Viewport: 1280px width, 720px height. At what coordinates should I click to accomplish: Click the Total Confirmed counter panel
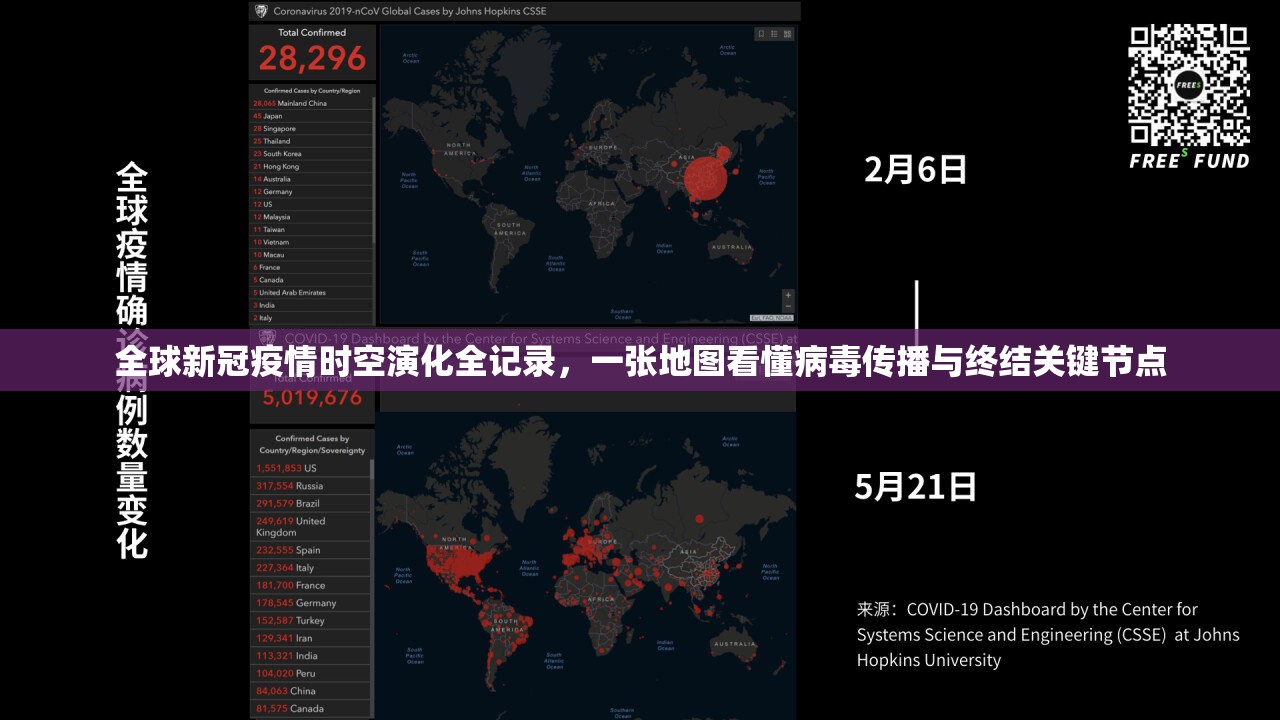tap(311, 48)
